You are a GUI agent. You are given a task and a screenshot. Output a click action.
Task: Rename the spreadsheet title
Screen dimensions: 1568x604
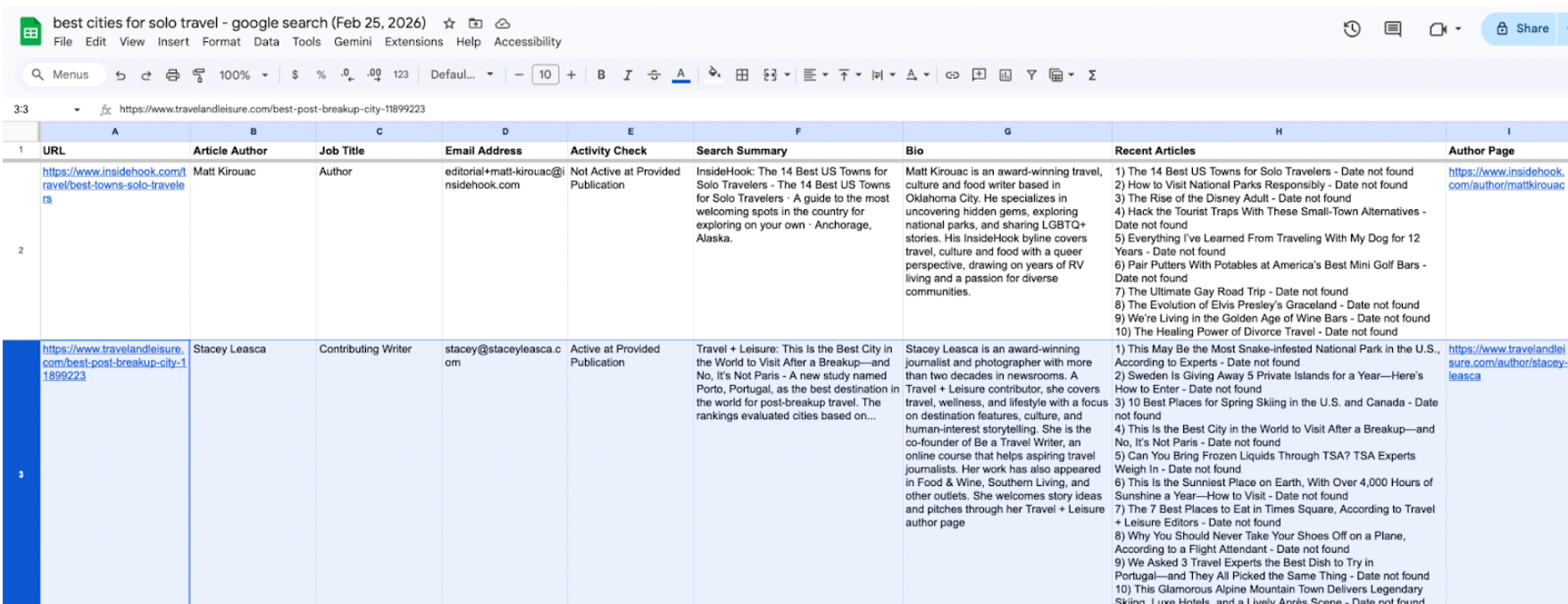[x=239, y=23]
